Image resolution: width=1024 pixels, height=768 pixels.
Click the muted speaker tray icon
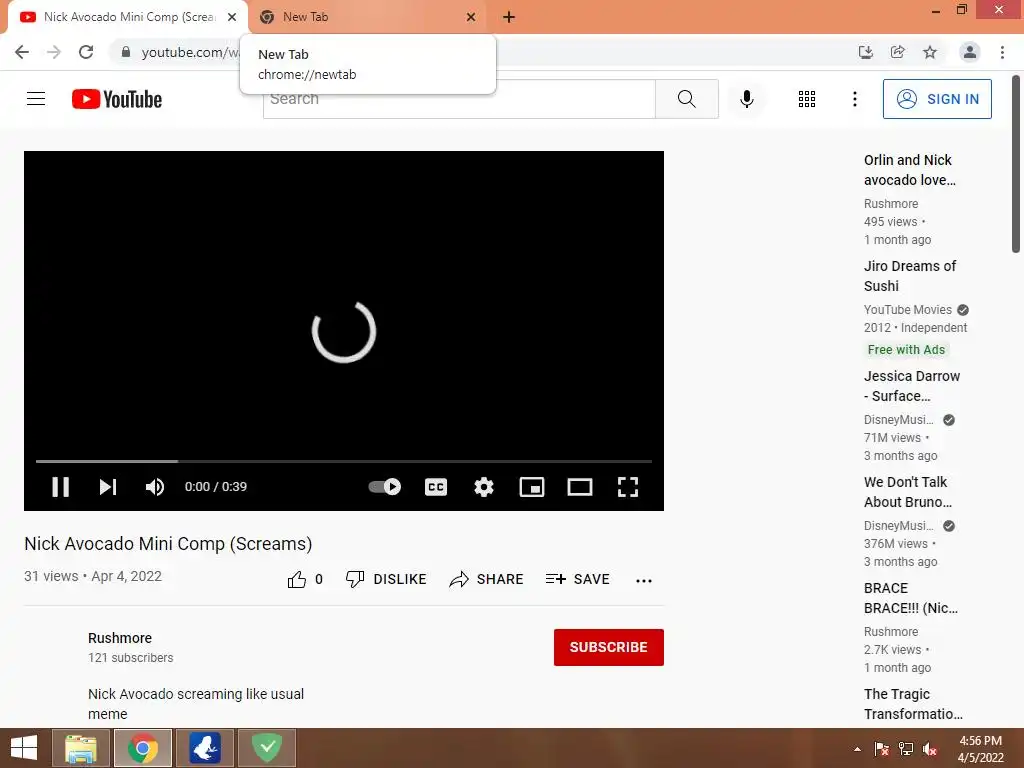point(930,749)
